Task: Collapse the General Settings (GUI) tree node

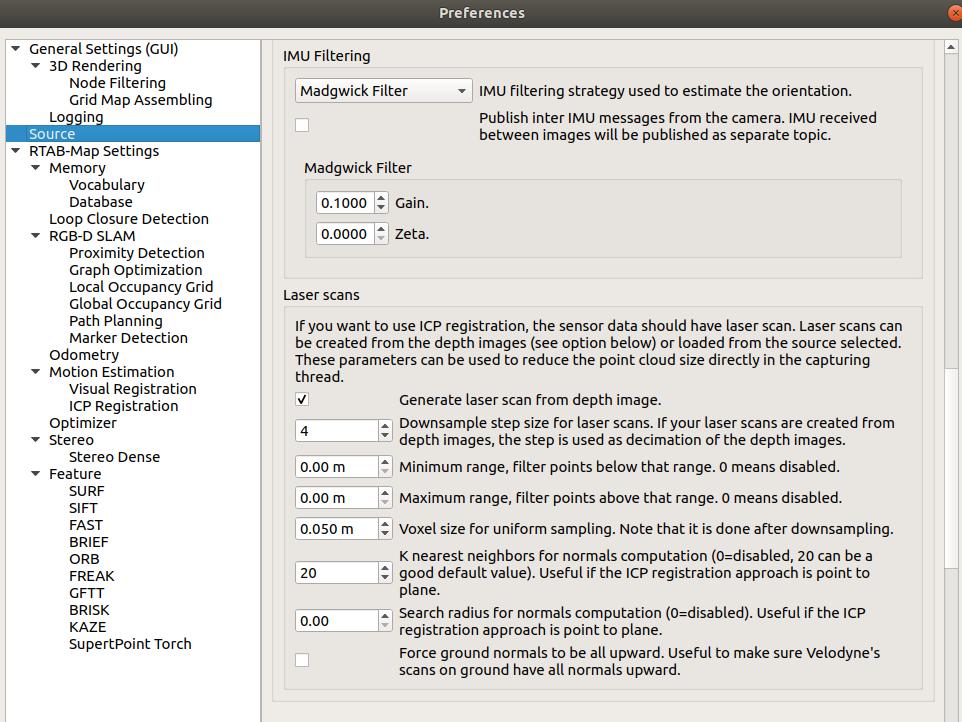Action: pyautogui.click(x=16, y=49)
